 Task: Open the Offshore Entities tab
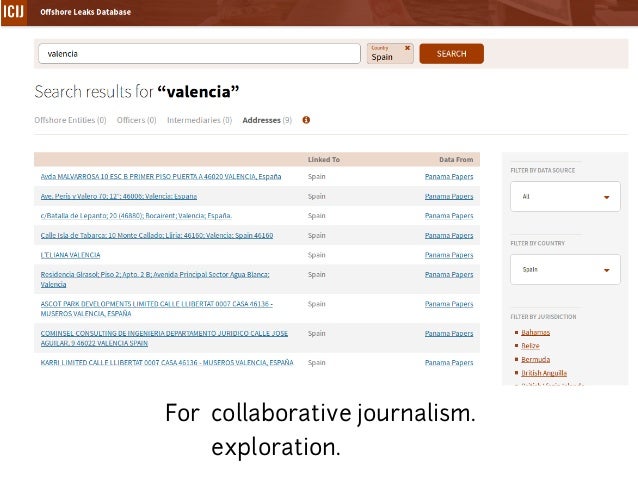70,120
